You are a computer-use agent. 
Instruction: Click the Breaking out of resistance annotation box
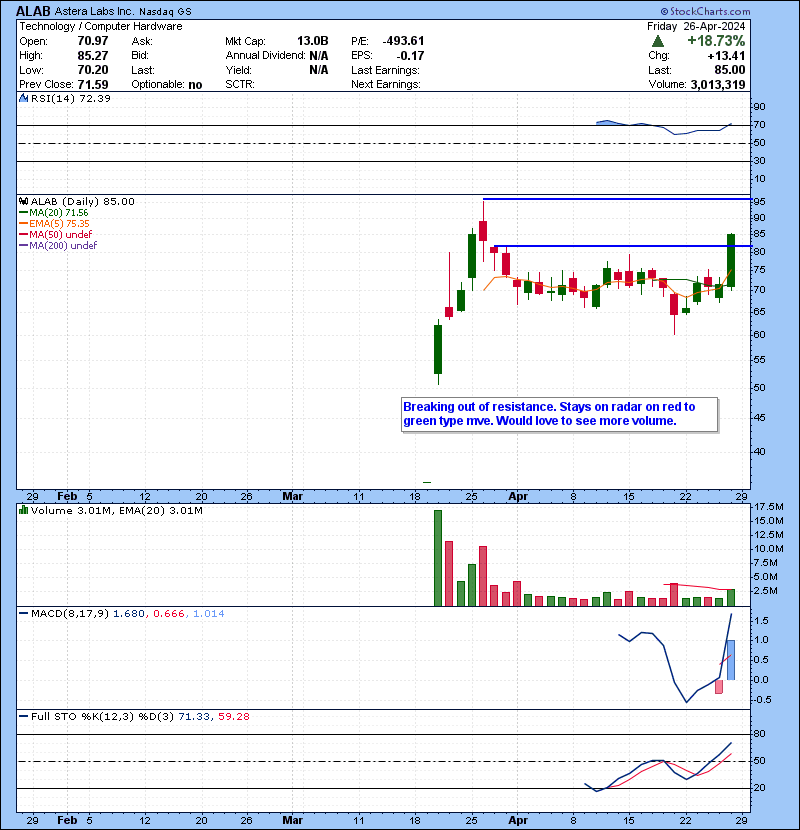560,414
